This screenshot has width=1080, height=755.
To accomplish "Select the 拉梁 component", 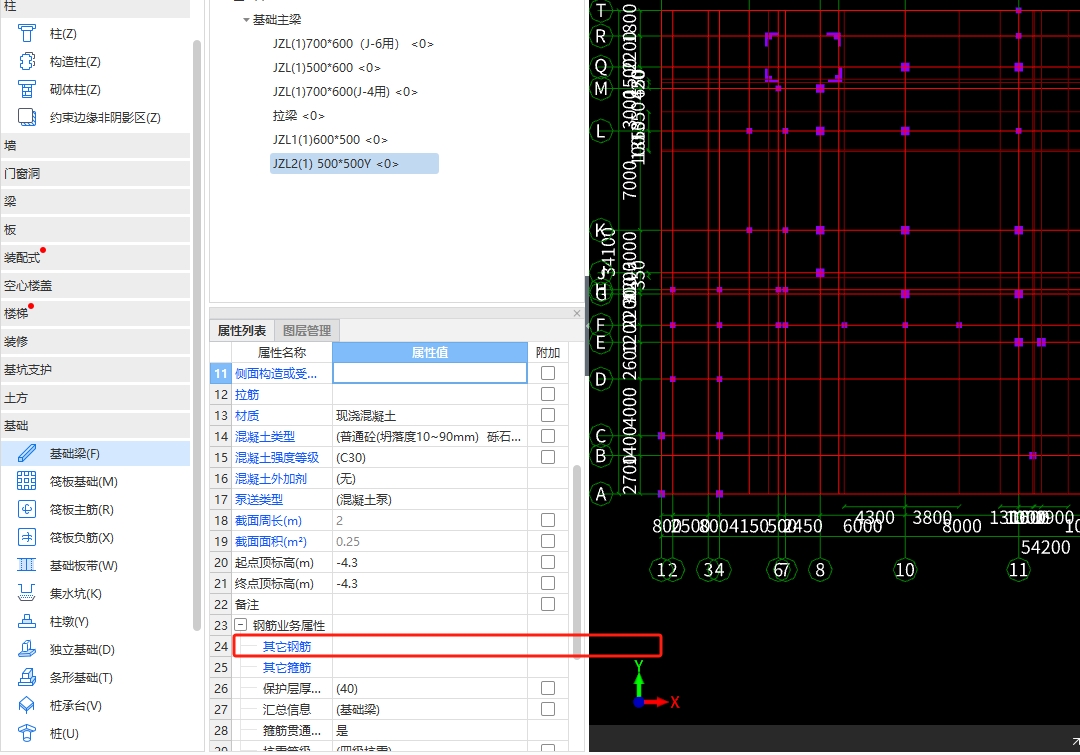I will [298, 116].
